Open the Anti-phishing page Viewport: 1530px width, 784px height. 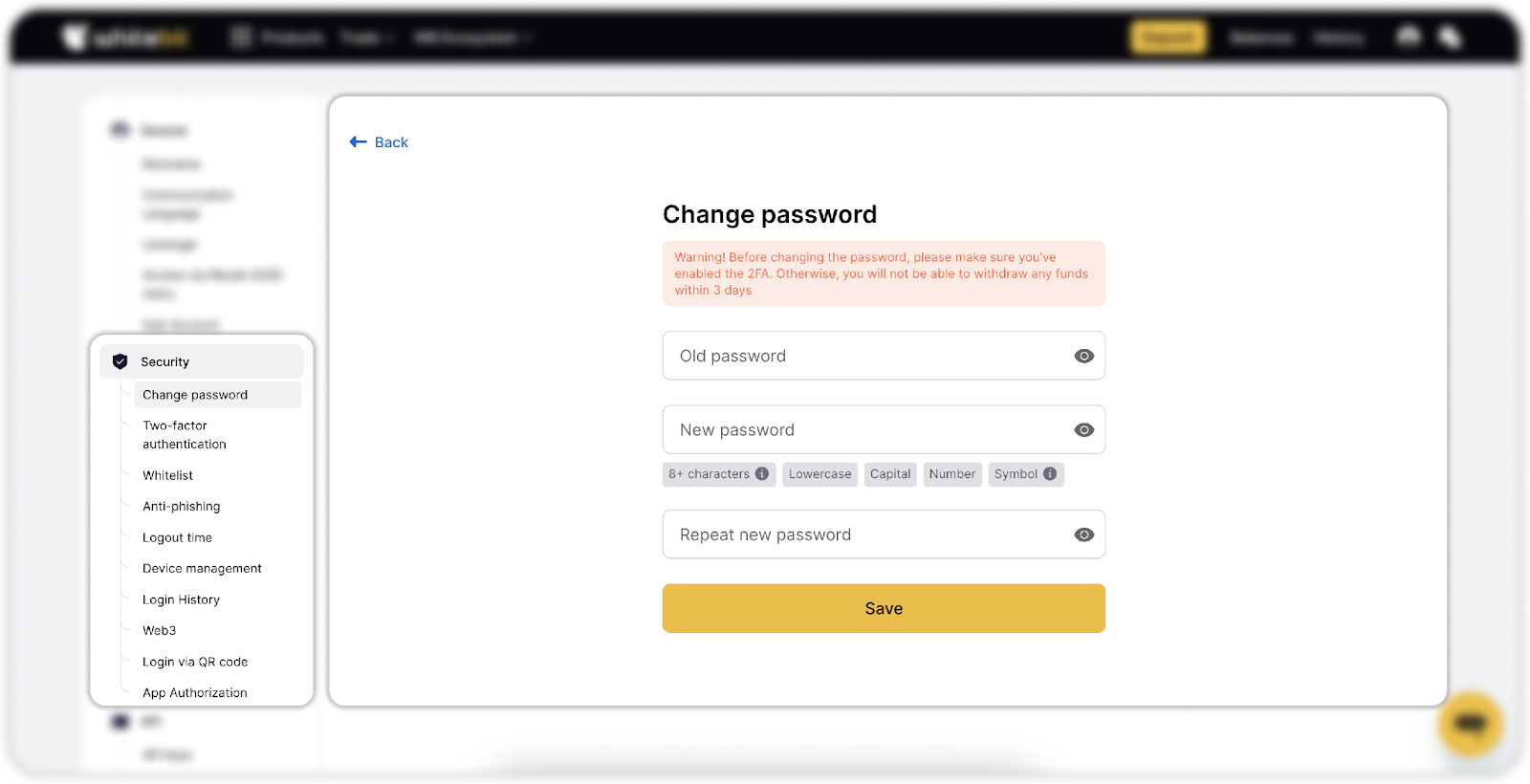point(182,507)
